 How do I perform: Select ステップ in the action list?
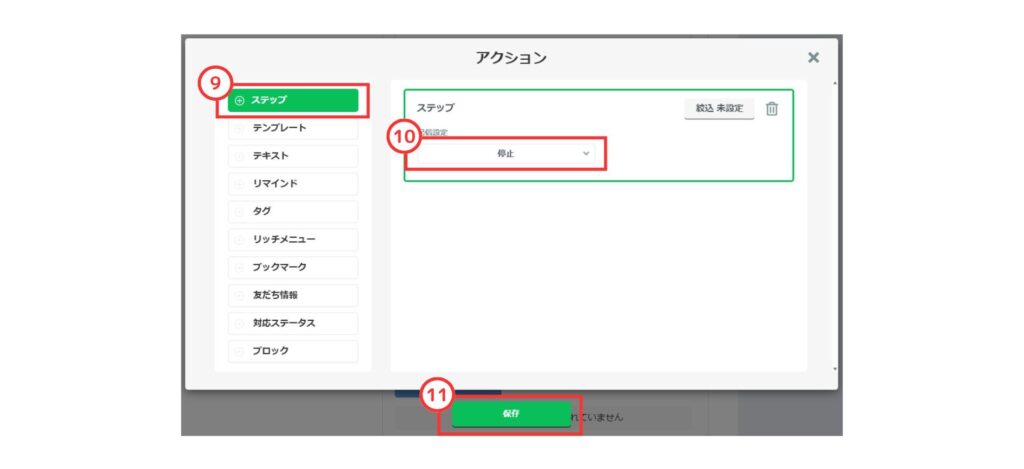tap(294, 100)
